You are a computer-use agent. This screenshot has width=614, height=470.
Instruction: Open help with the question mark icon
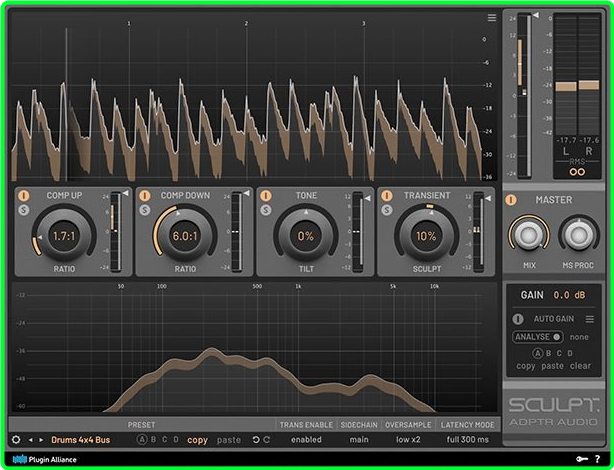[x=598, y=459]
